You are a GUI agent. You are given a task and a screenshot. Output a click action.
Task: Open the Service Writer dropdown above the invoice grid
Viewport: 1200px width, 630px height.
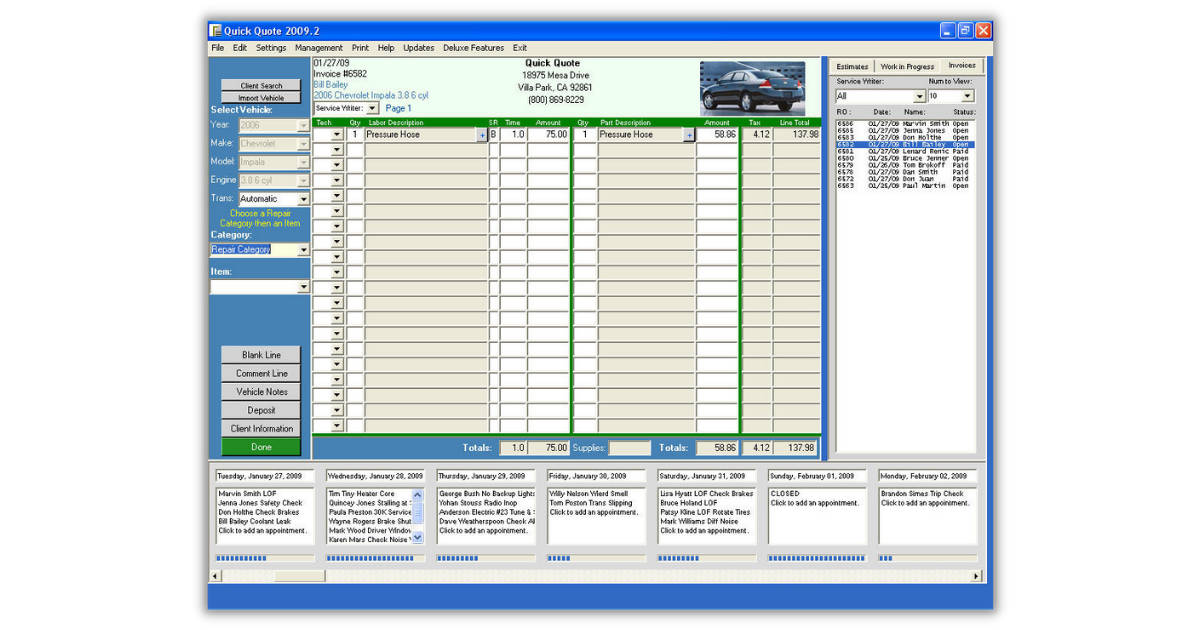374,108
